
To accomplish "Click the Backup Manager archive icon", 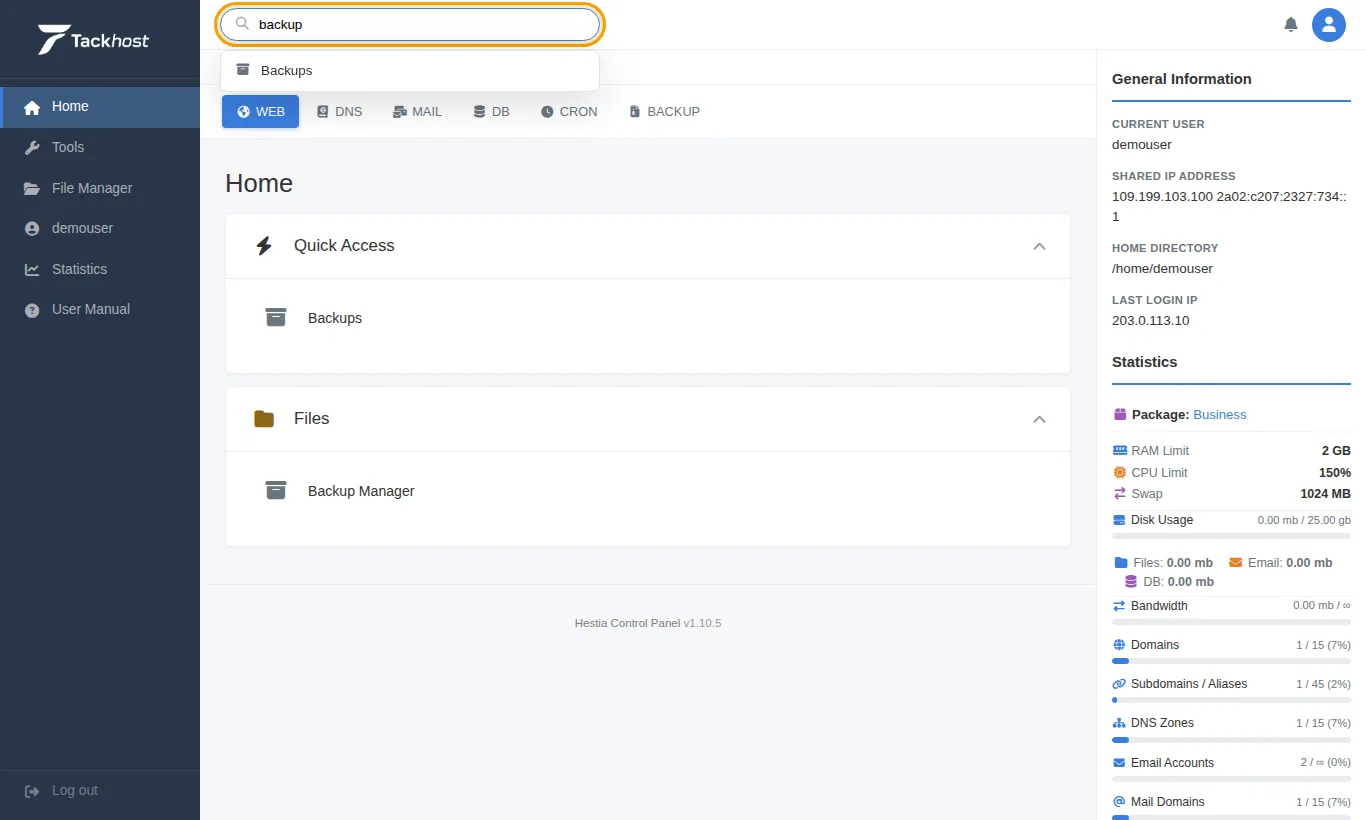I will coord(276,491).
